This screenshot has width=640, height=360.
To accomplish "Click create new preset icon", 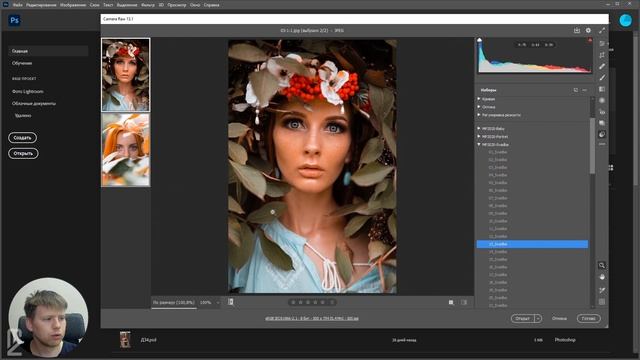I will [x=576, y=90].
